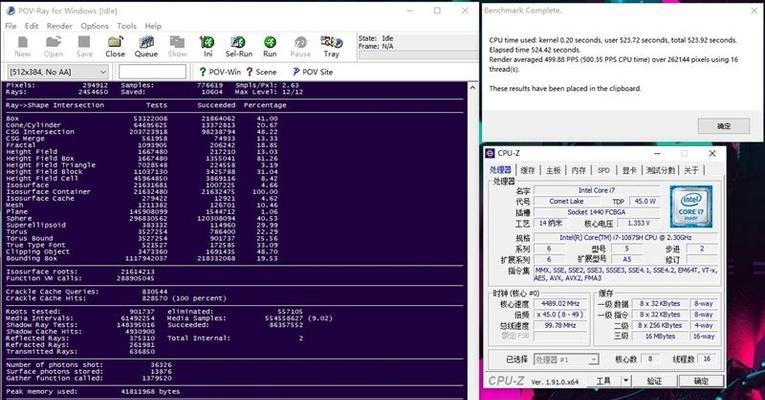This screenshot has width=765, height=400.
Task: Click the Save toolbar icon
Action: tap(84, 47)
